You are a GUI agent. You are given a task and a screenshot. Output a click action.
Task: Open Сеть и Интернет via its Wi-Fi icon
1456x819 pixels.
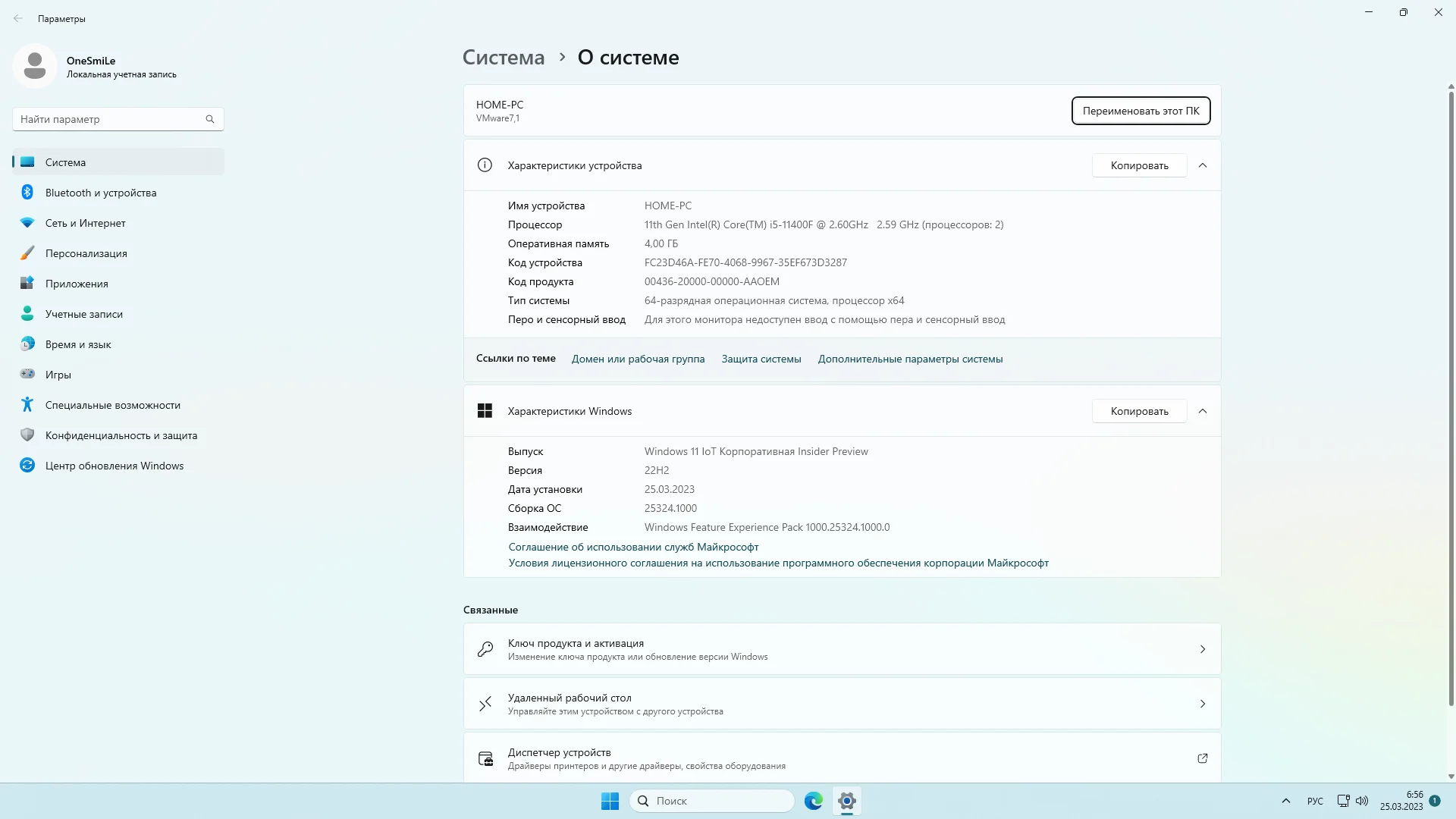point(27,223)
